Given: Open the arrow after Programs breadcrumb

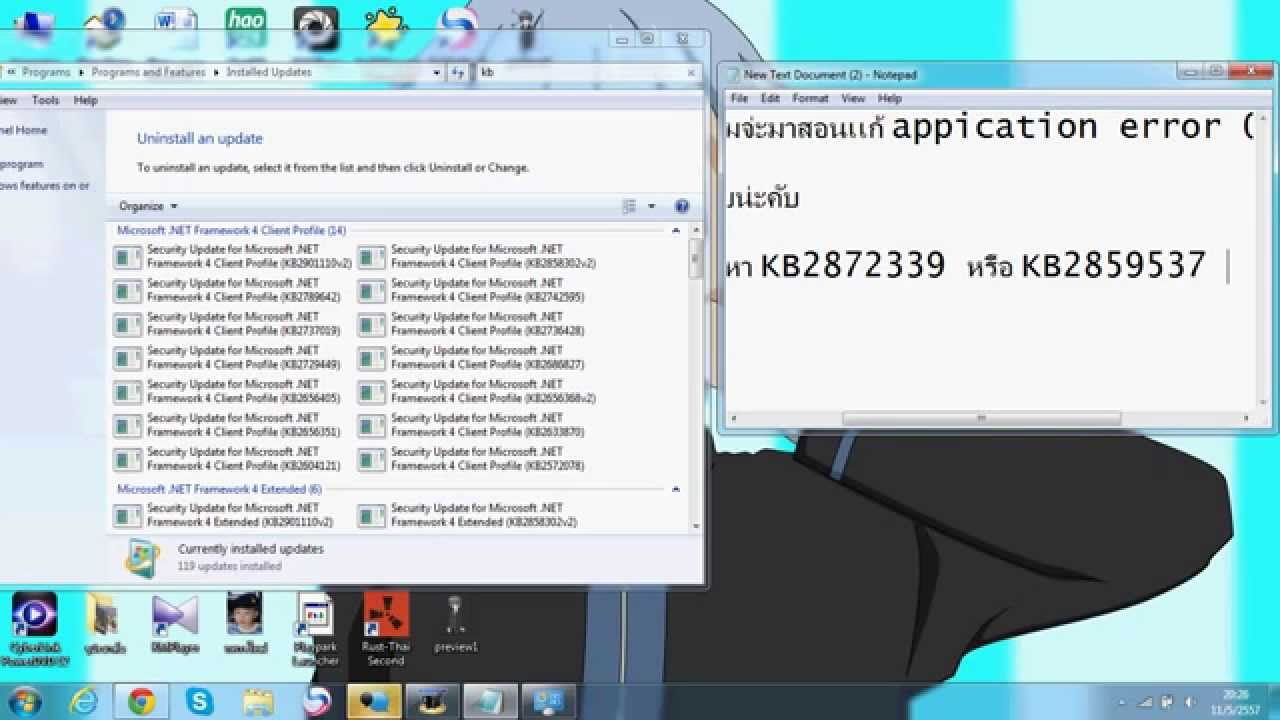Looking at the screenshot, I should [80, 72].
